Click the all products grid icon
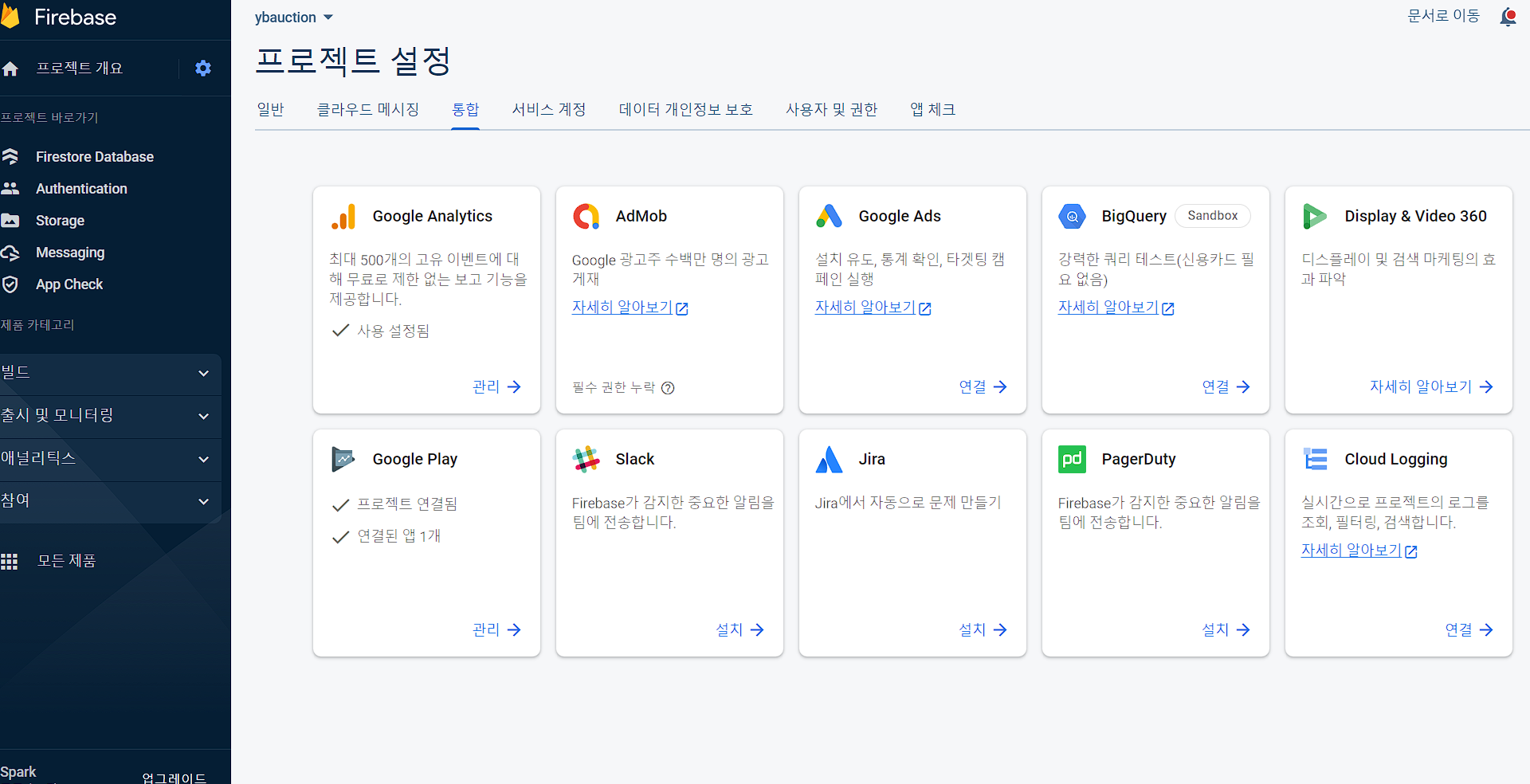The width and height of the screenshot is (1530, 784). (10, 561)
